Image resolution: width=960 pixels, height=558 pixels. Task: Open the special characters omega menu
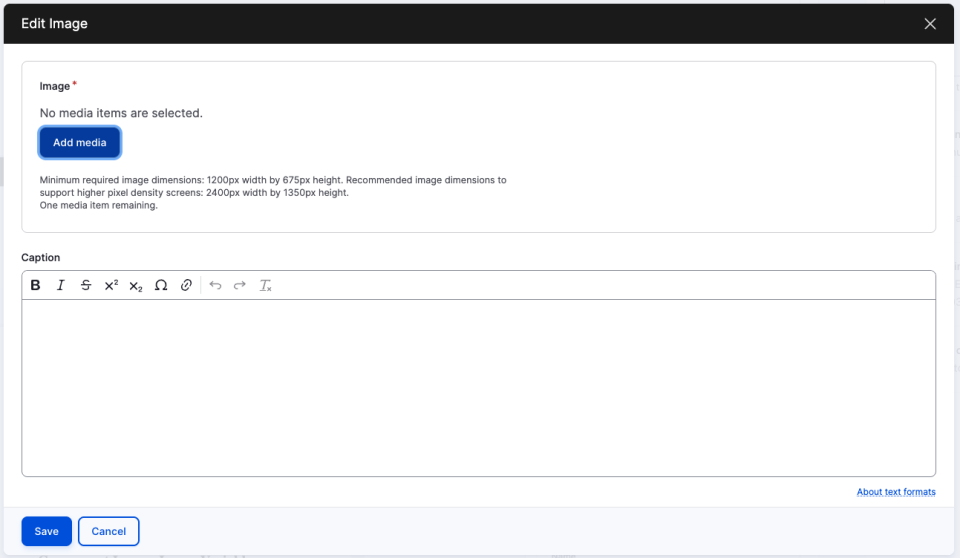click(x=161, y=285)
